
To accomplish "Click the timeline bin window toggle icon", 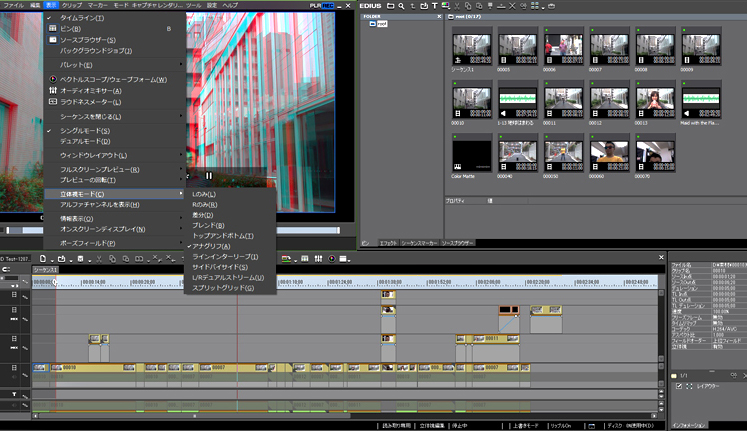I will pos(305,259).
